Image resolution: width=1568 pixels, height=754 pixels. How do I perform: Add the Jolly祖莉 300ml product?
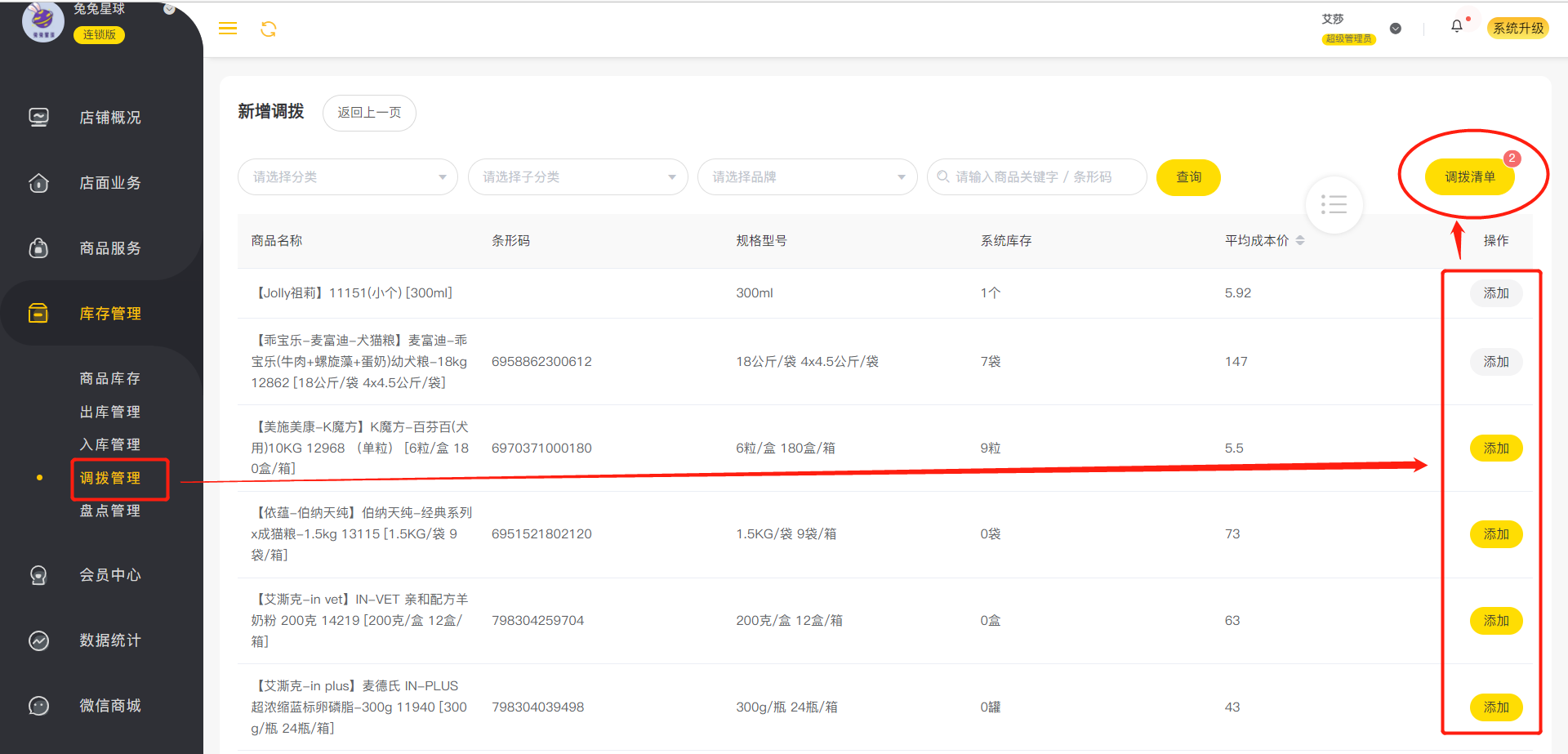click(x=1496, y=293)
